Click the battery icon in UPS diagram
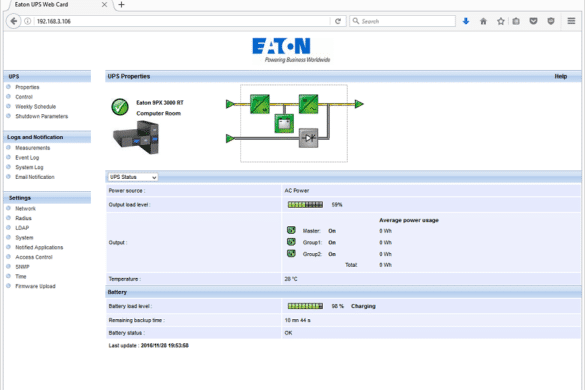 [x=284, y=124]
